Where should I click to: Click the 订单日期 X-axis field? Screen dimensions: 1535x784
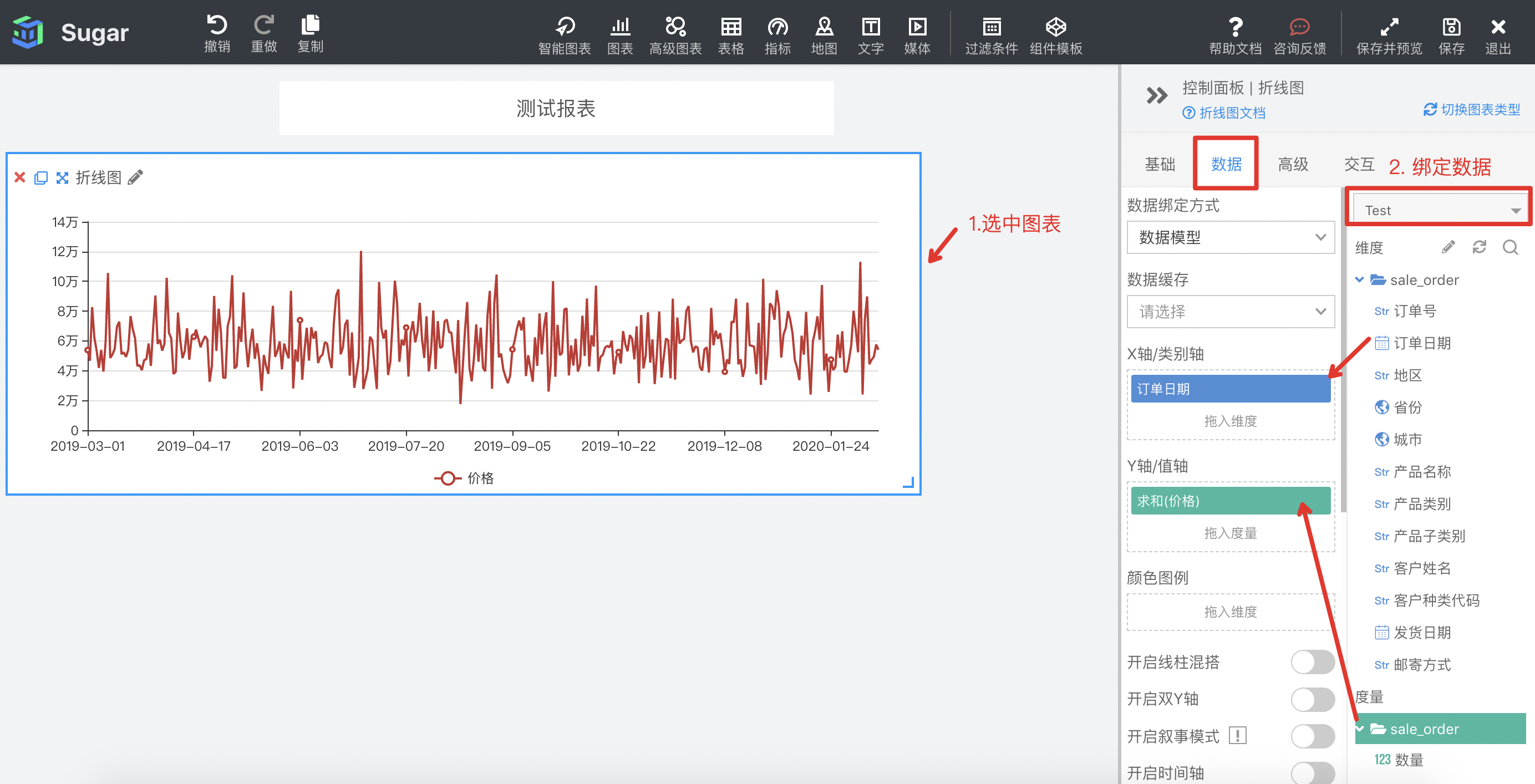click(1230, 389)
